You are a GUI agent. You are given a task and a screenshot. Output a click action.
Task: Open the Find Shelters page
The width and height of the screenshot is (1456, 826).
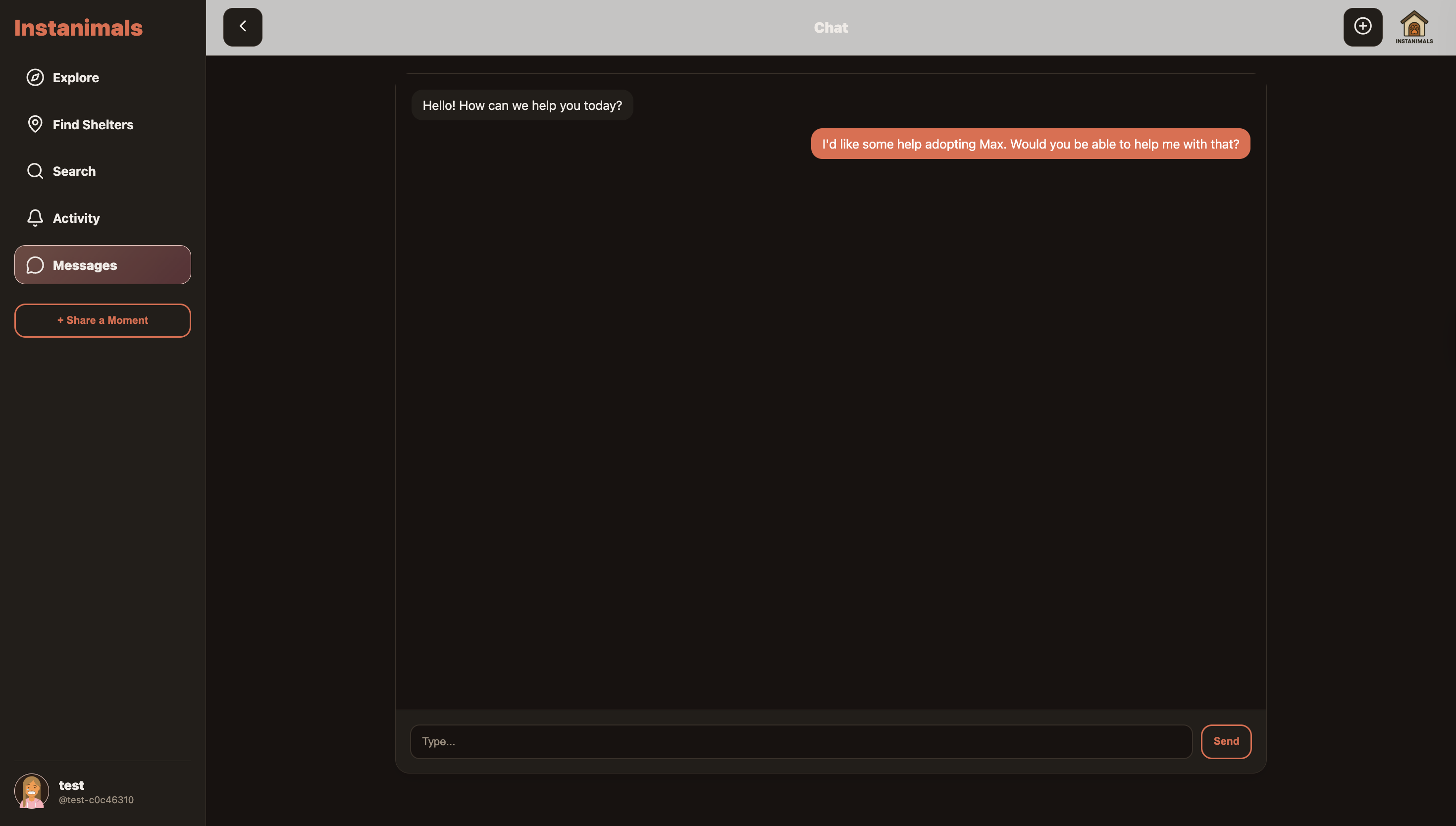(93, 125)
